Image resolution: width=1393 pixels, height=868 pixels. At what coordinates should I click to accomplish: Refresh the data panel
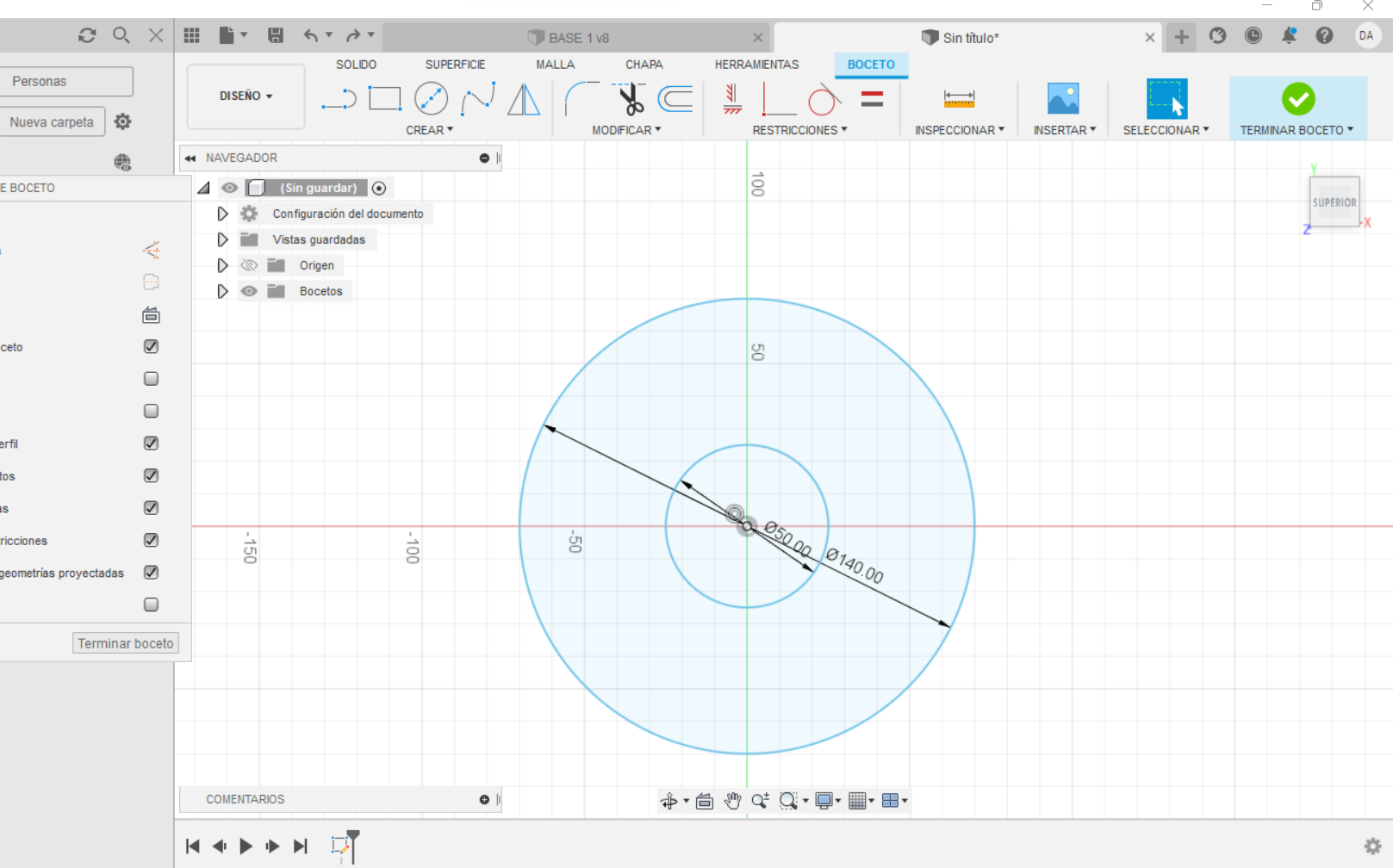pos(87,35)
